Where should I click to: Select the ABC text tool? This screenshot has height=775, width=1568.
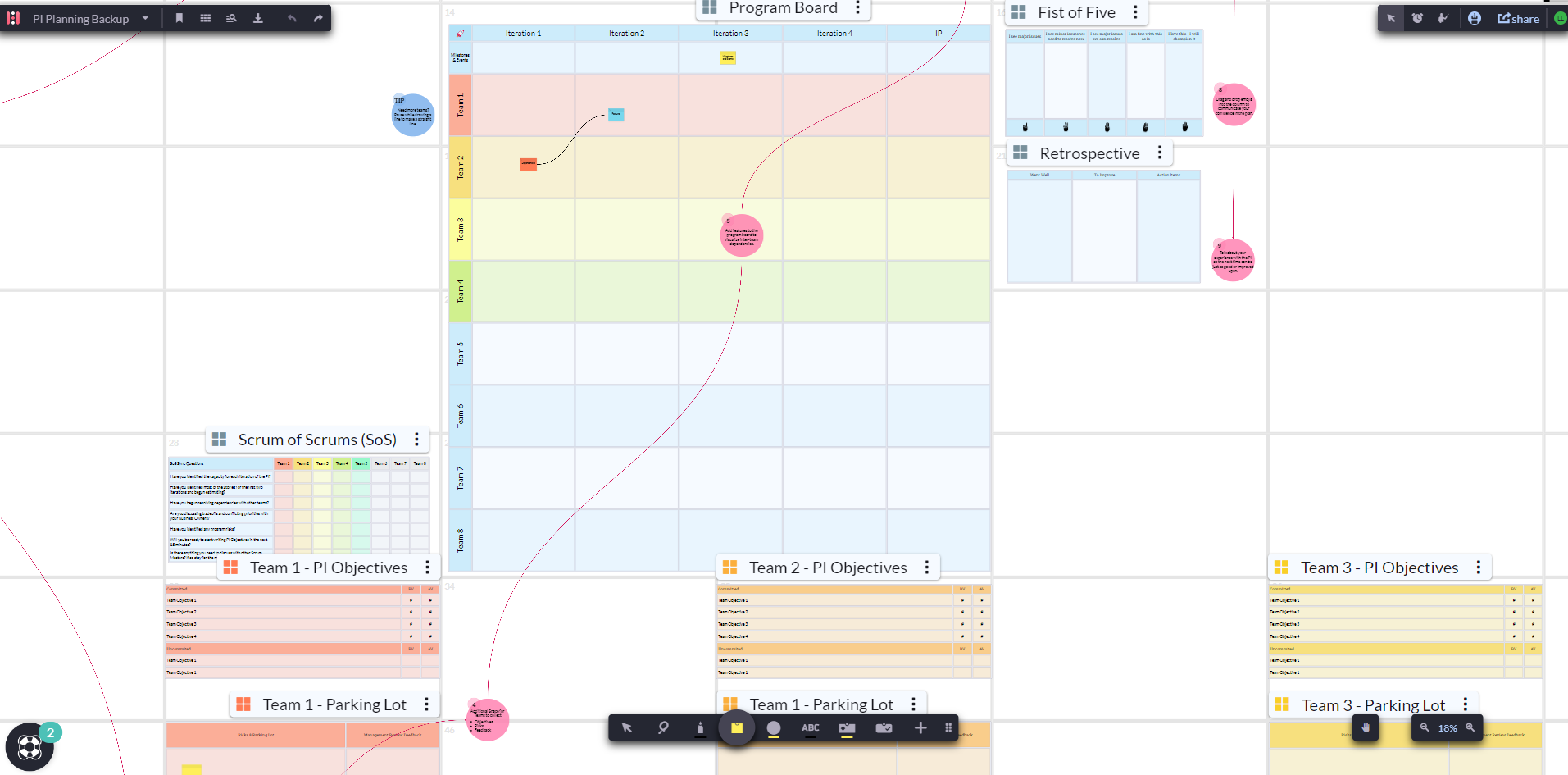(x=810, y=728)
